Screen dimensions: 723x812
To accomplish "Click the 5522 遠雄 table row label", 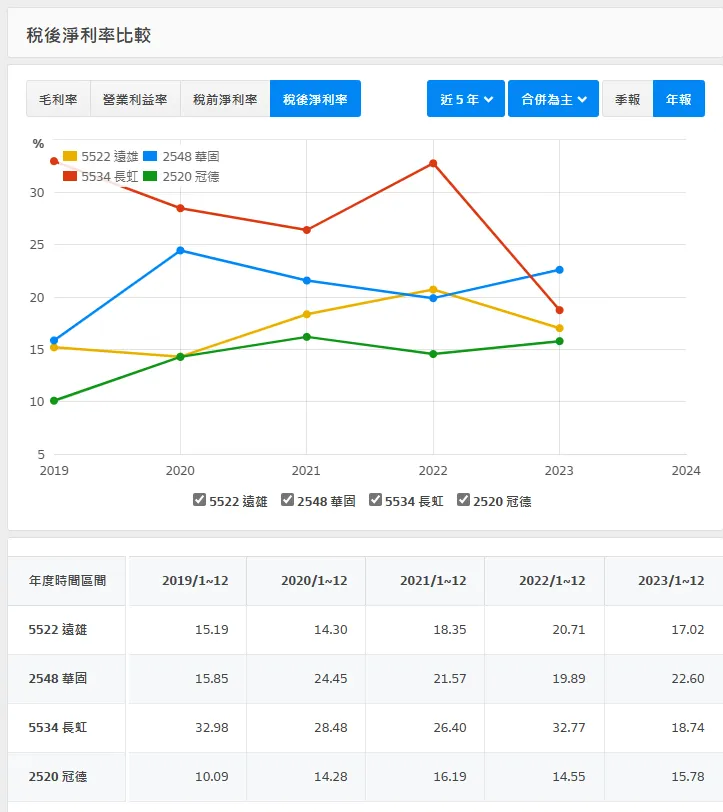I will (58, 630).
